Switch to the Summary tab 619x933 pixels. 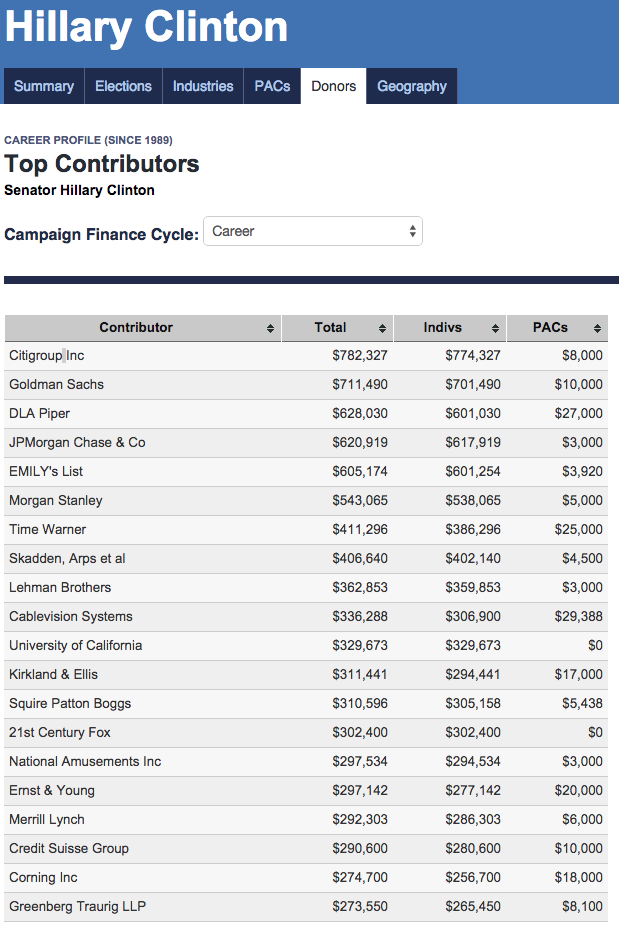[44, 86]
